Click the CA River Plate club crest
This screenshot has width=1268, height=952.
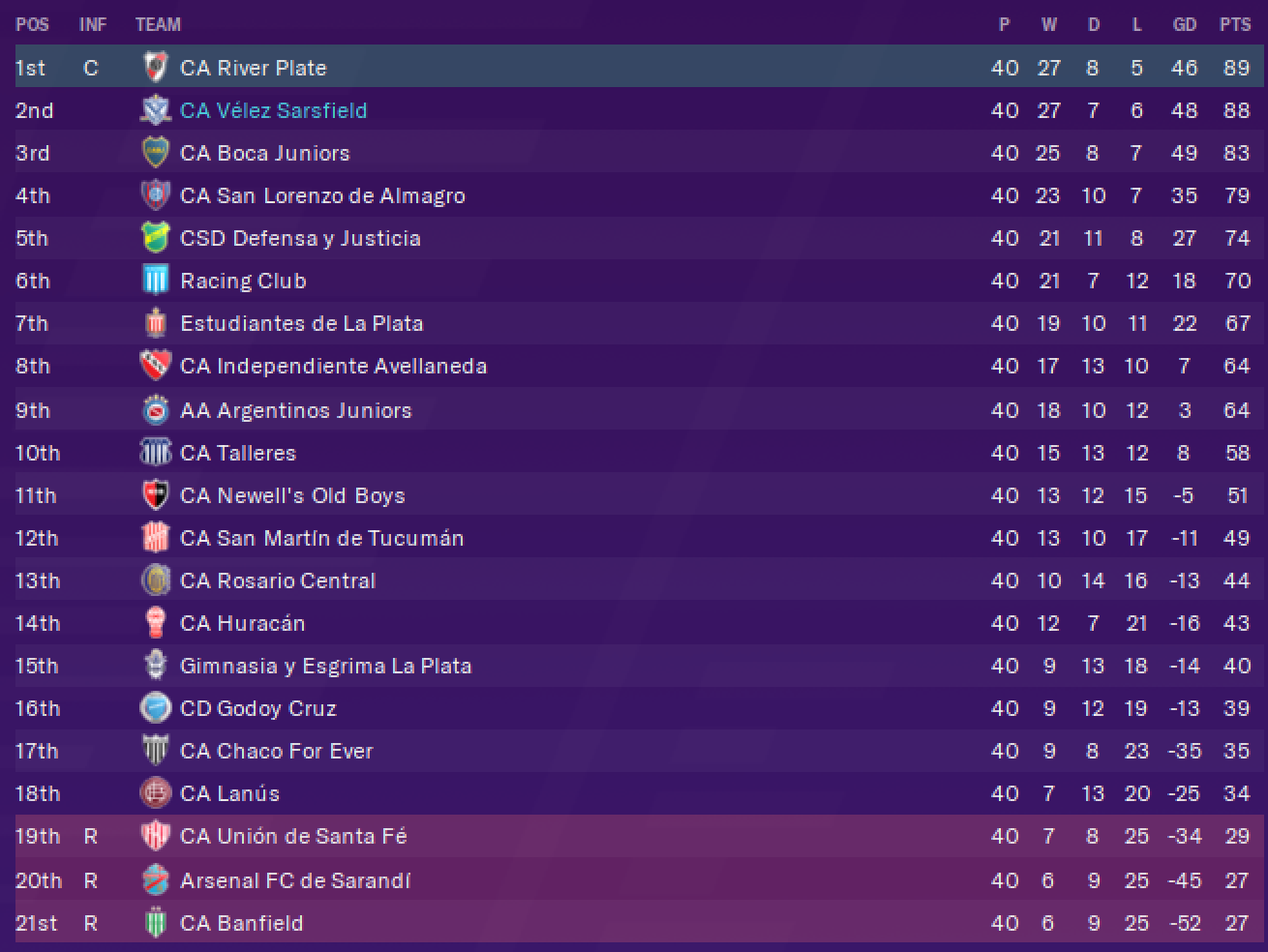[x=155, y=67]
